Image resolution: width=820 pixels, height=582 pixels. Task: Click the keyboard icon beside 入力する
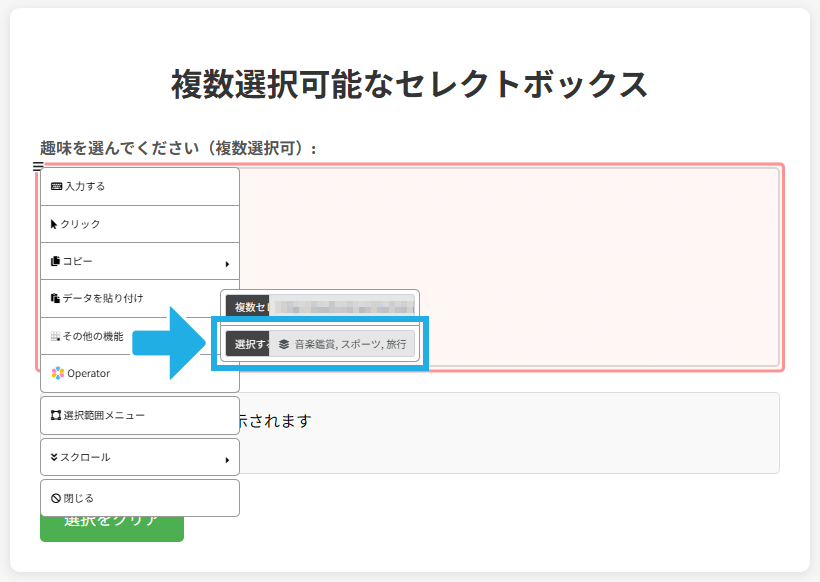coord(56,187)
